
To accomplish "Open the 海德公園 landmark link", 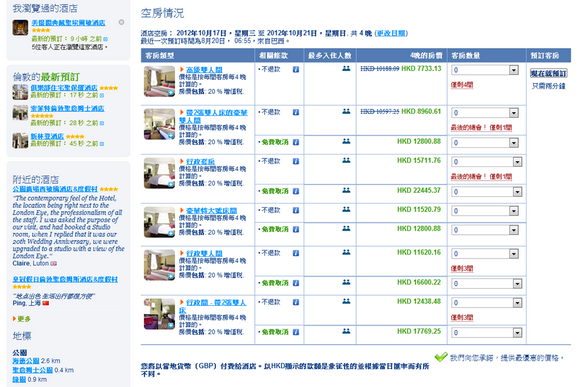I will tap(26, 361).
